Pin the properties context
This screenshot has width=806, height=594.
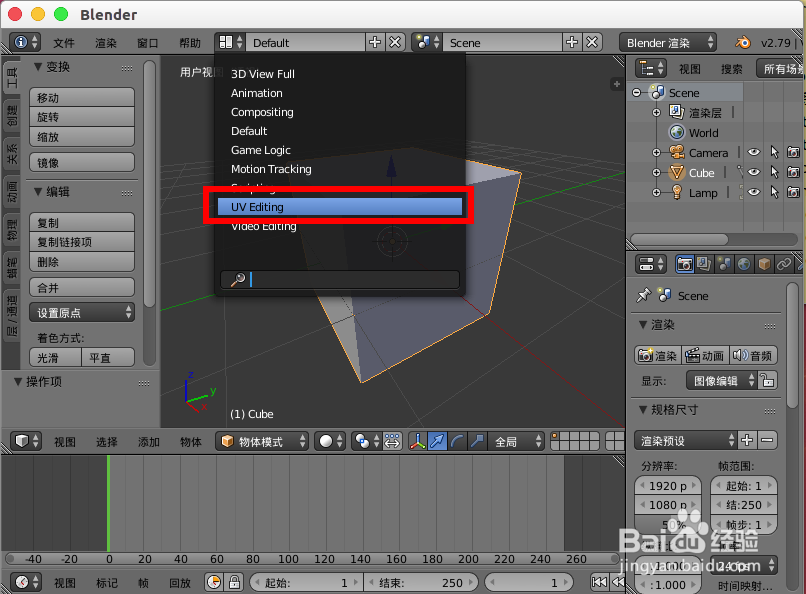pyautogui.click(x=643, y=295)
